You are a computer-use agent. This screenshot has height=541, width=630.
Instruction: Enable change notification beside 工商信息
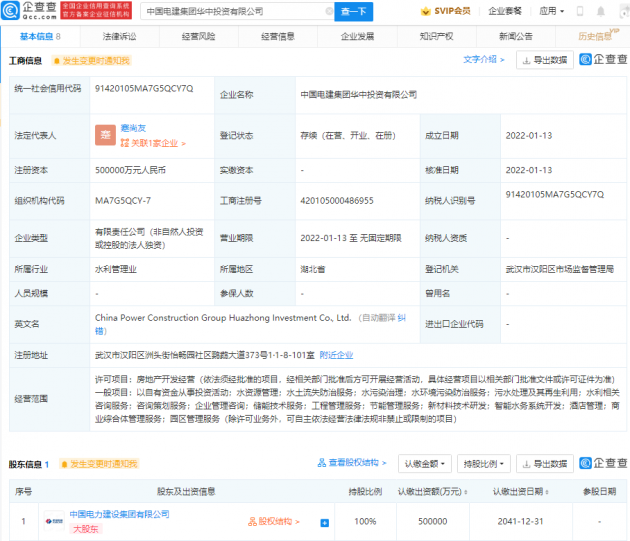(x=92, y=61)
